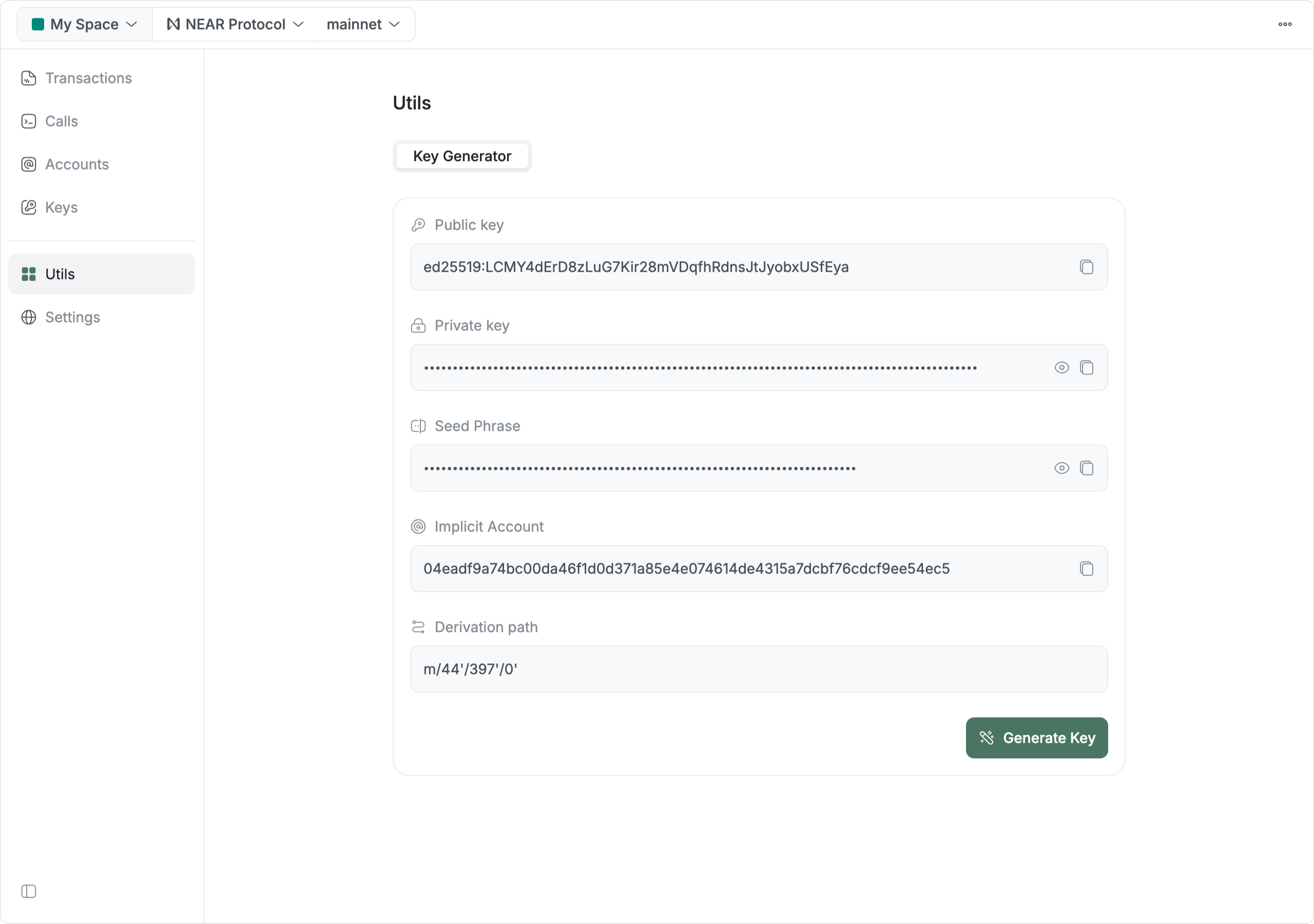
Task: Open the Accounts page
Action: 76,164
